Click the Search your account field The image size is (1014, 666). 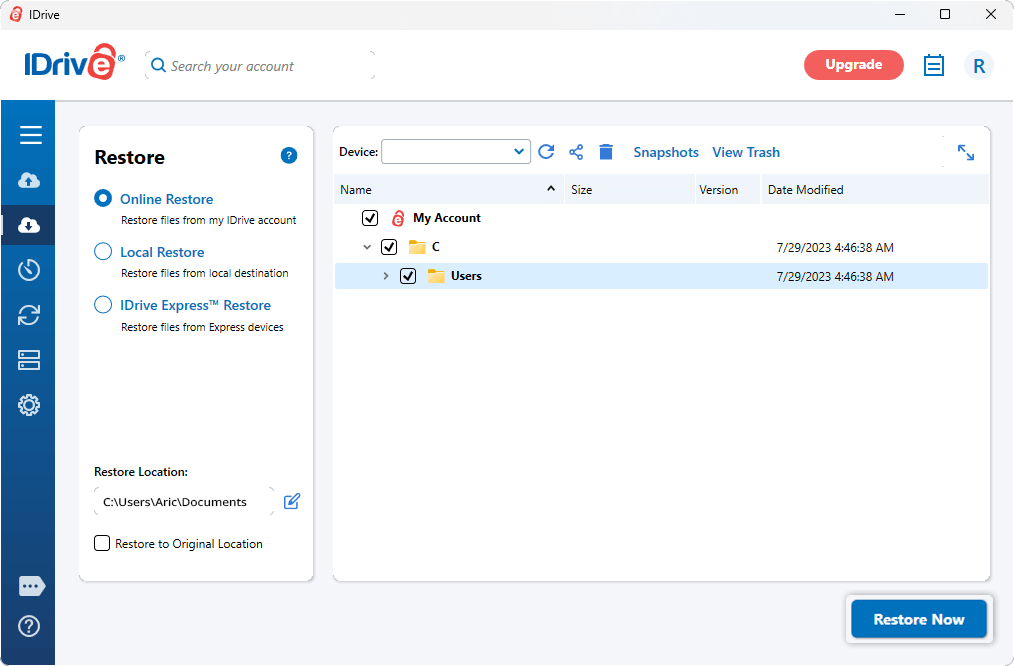(260, 66)
